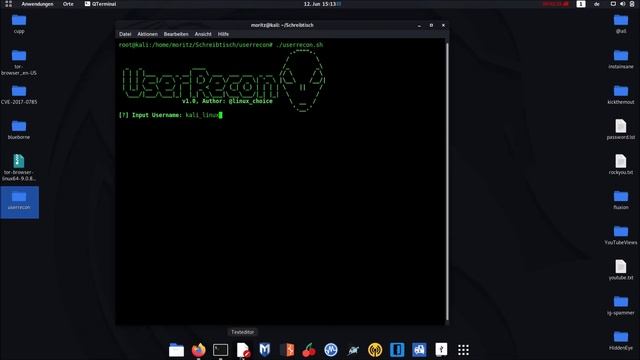The image size is (640, 360).
Task: Click the ./userrecon.sh command text
Action: (300, 45)
